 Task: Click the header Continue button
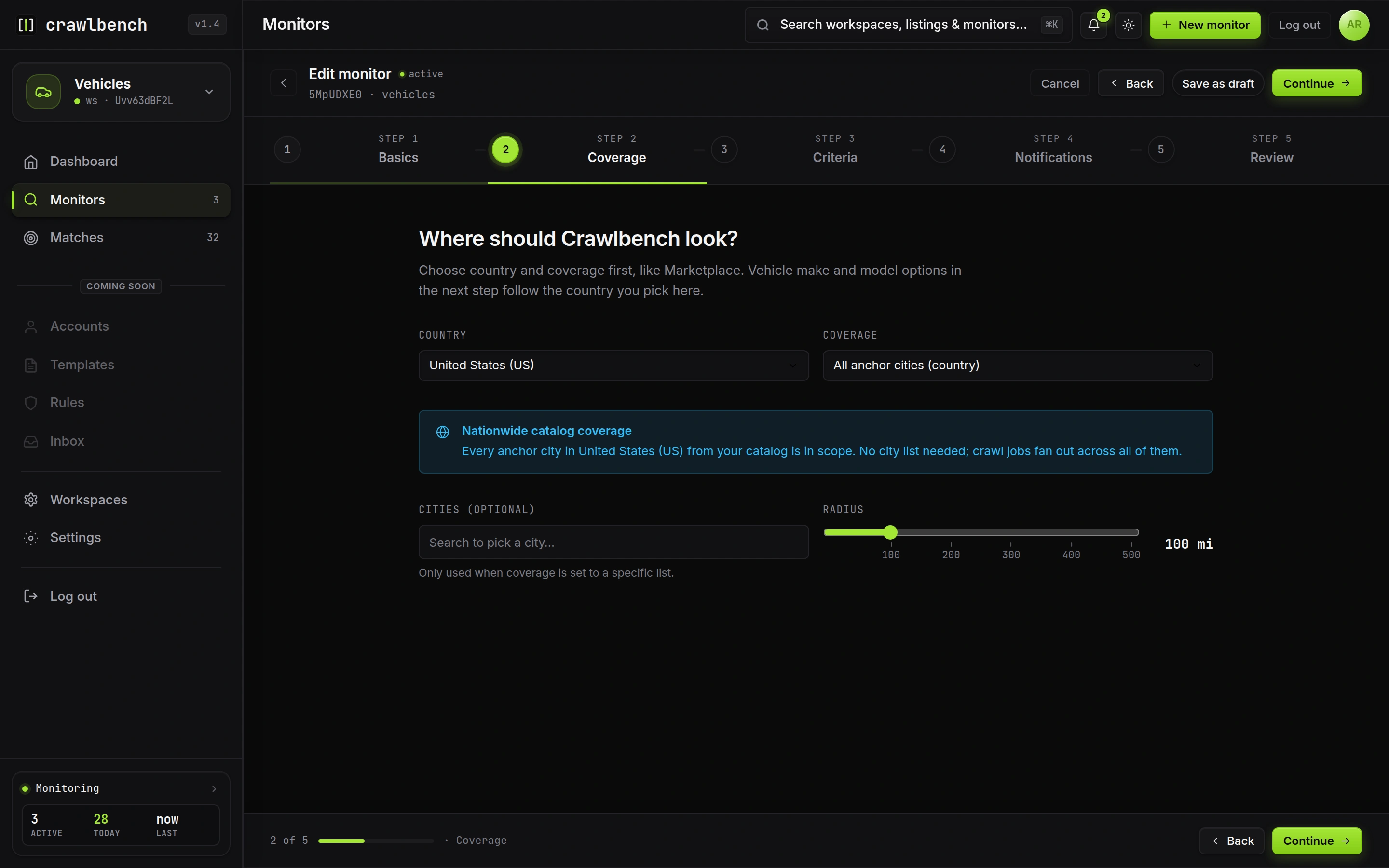coord(1317,83)
